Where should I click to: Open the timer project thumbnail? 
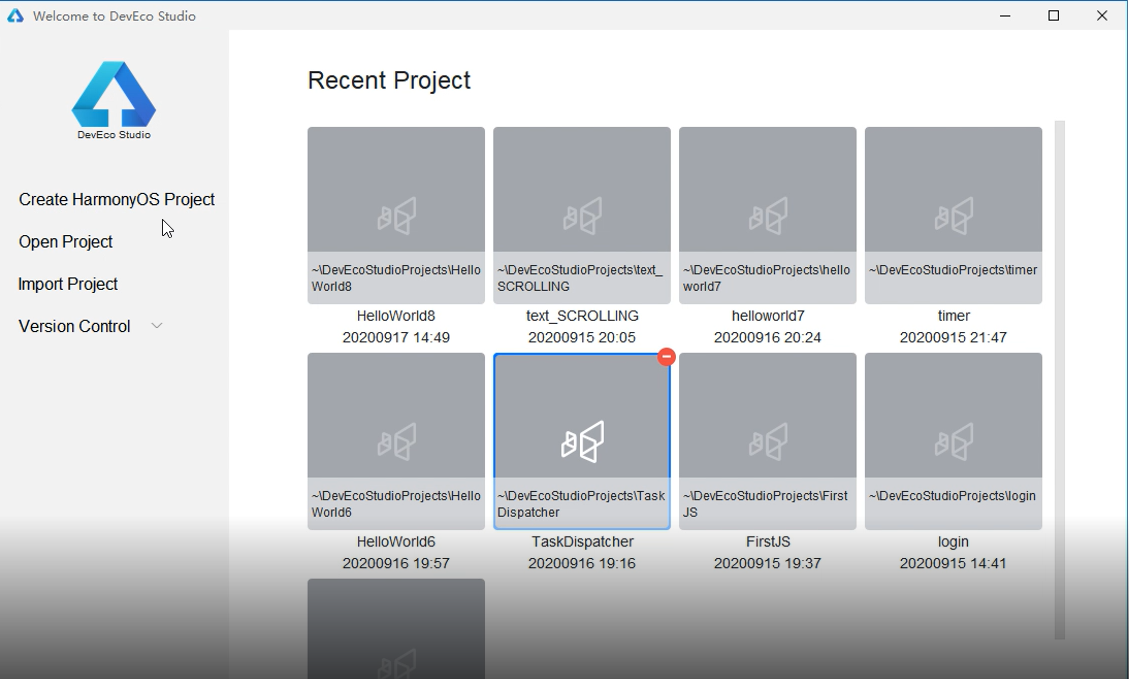coord(953,215)
